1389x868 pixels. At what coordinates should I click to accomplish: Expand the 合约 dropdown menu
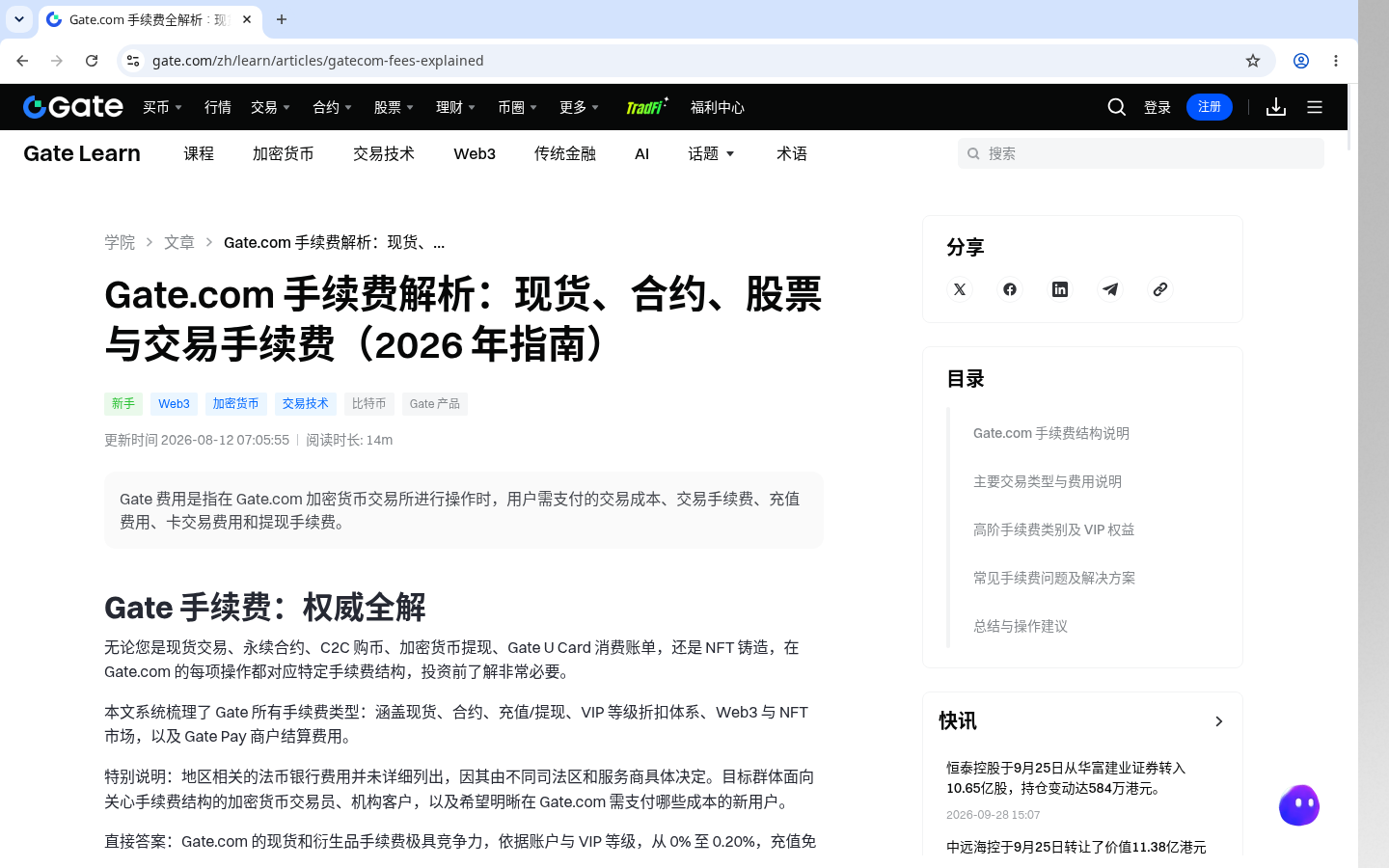333,107
